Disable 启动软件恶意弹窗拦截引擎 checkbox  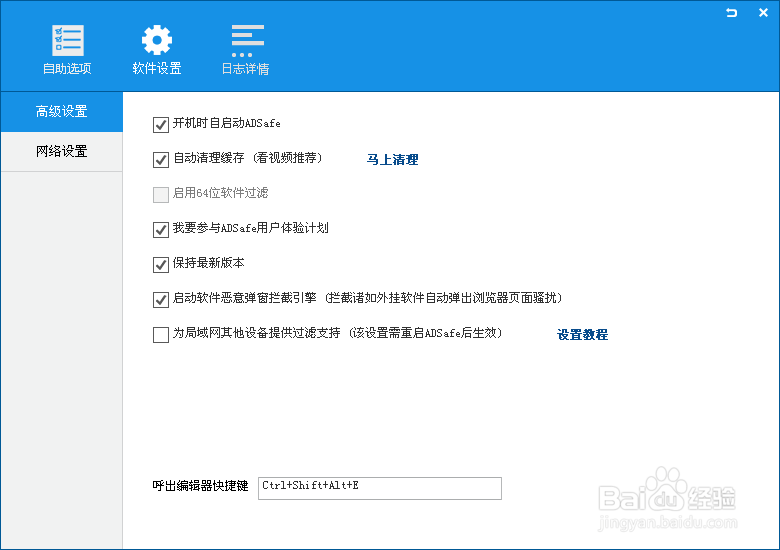pos(161,300)
